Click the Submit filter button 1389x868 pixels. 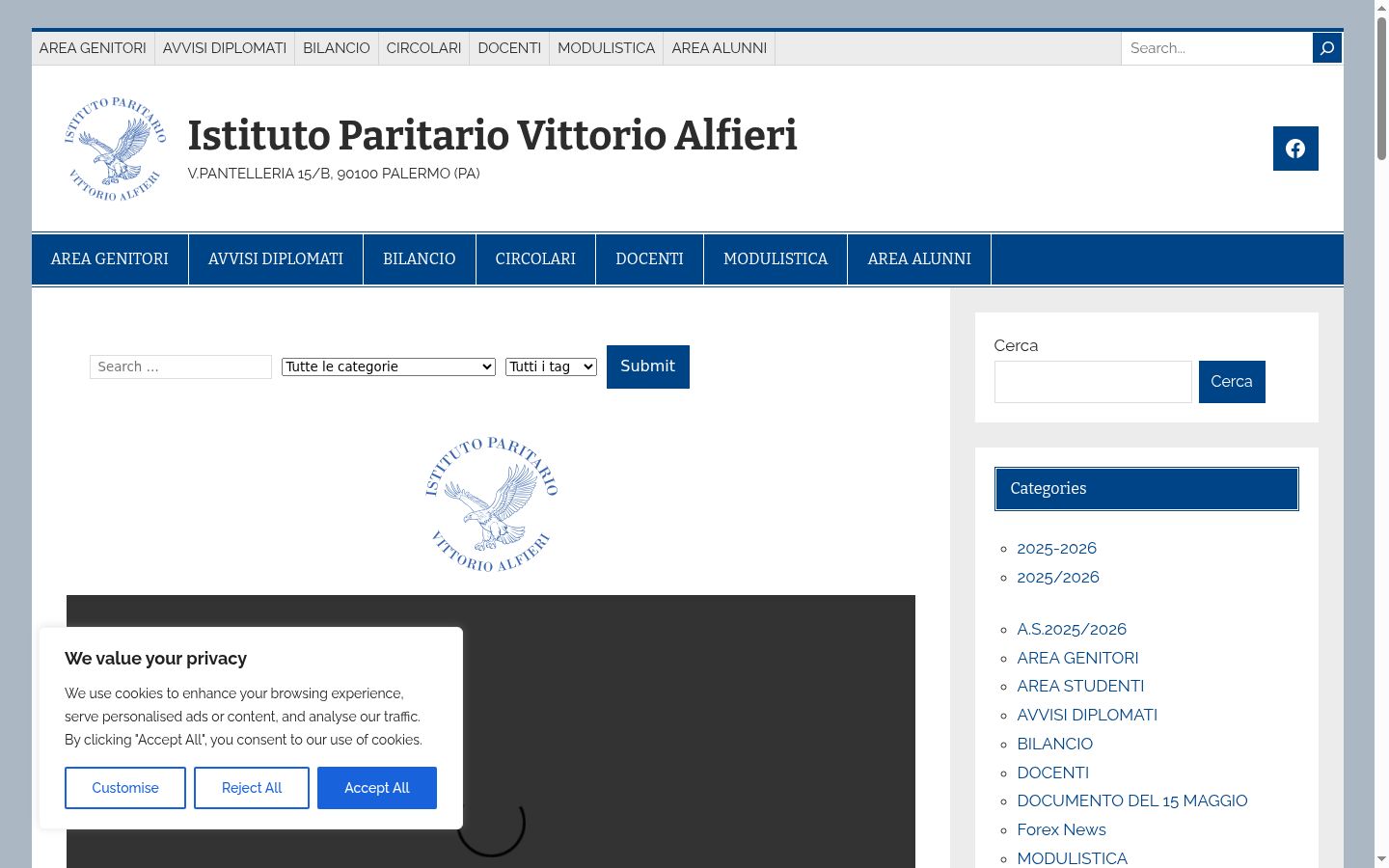pos(648,366)
